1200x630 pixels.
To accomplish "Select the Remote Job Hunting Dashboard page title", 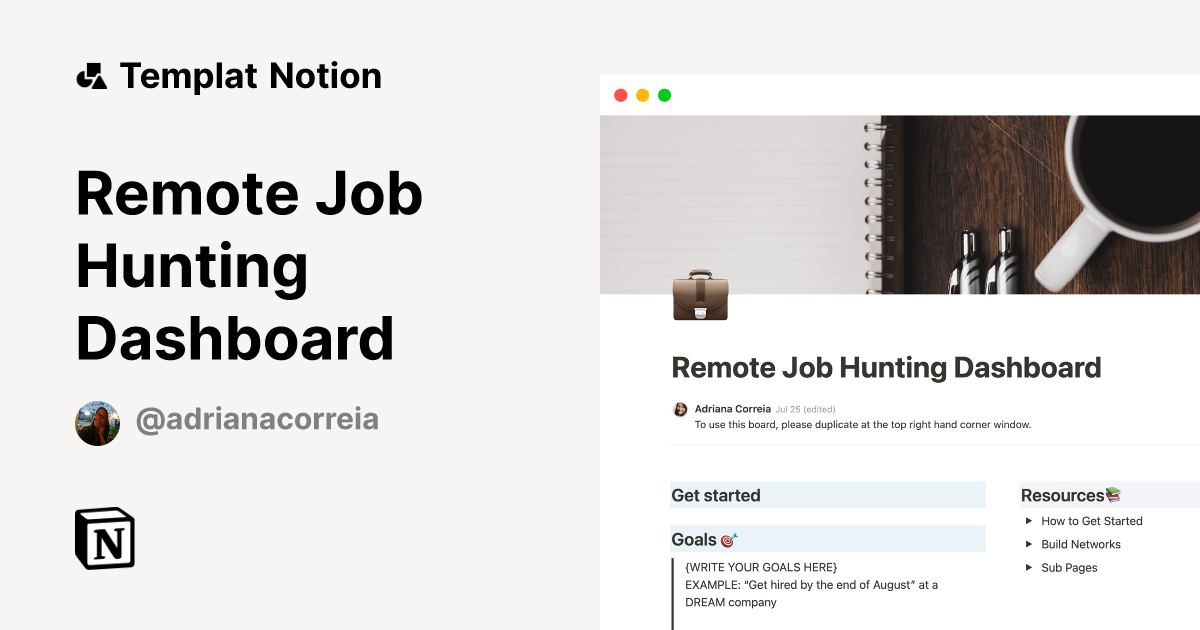I will (886, 367).
